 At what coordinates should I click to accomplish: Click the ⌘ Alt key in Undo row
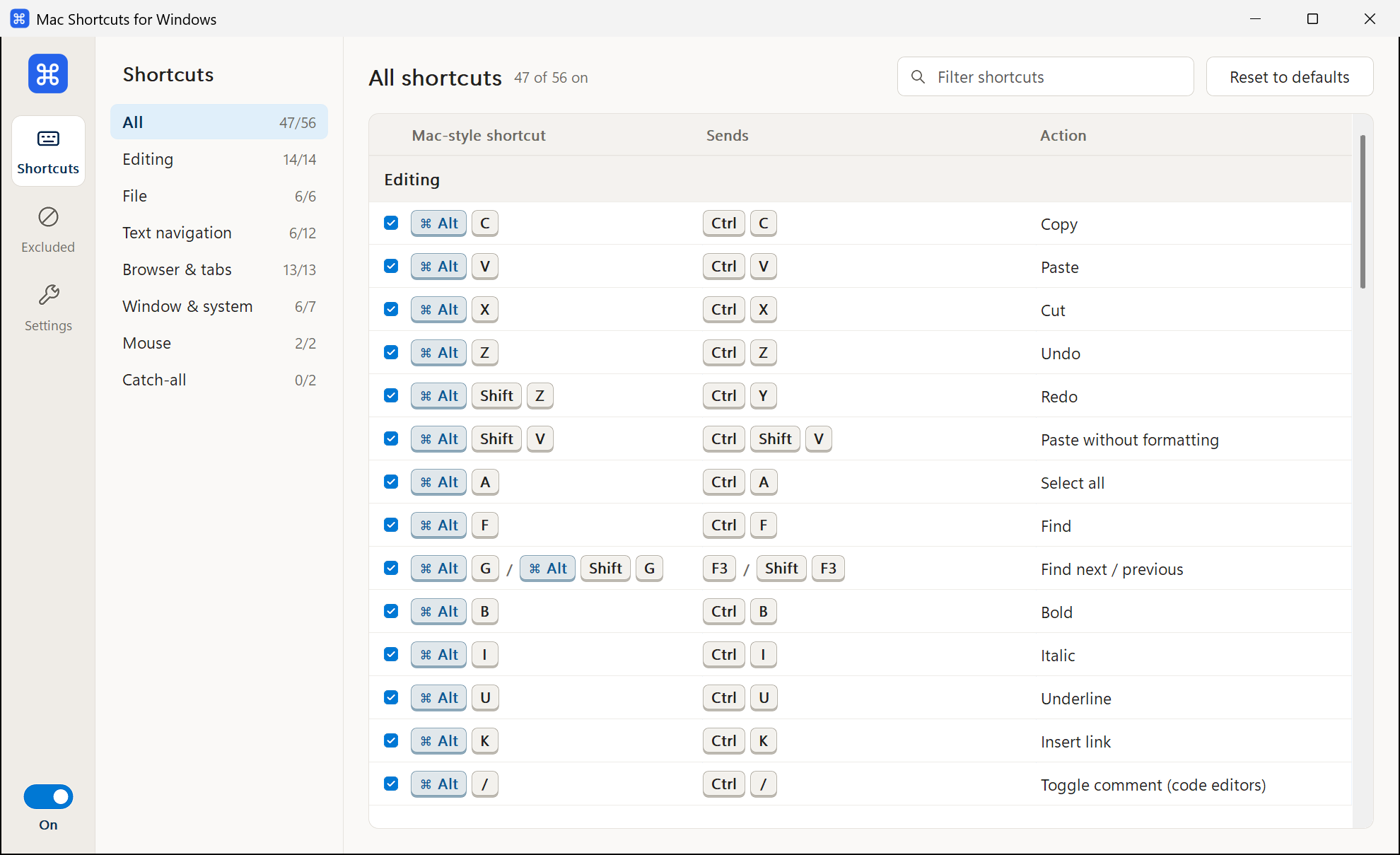(438, 352)
